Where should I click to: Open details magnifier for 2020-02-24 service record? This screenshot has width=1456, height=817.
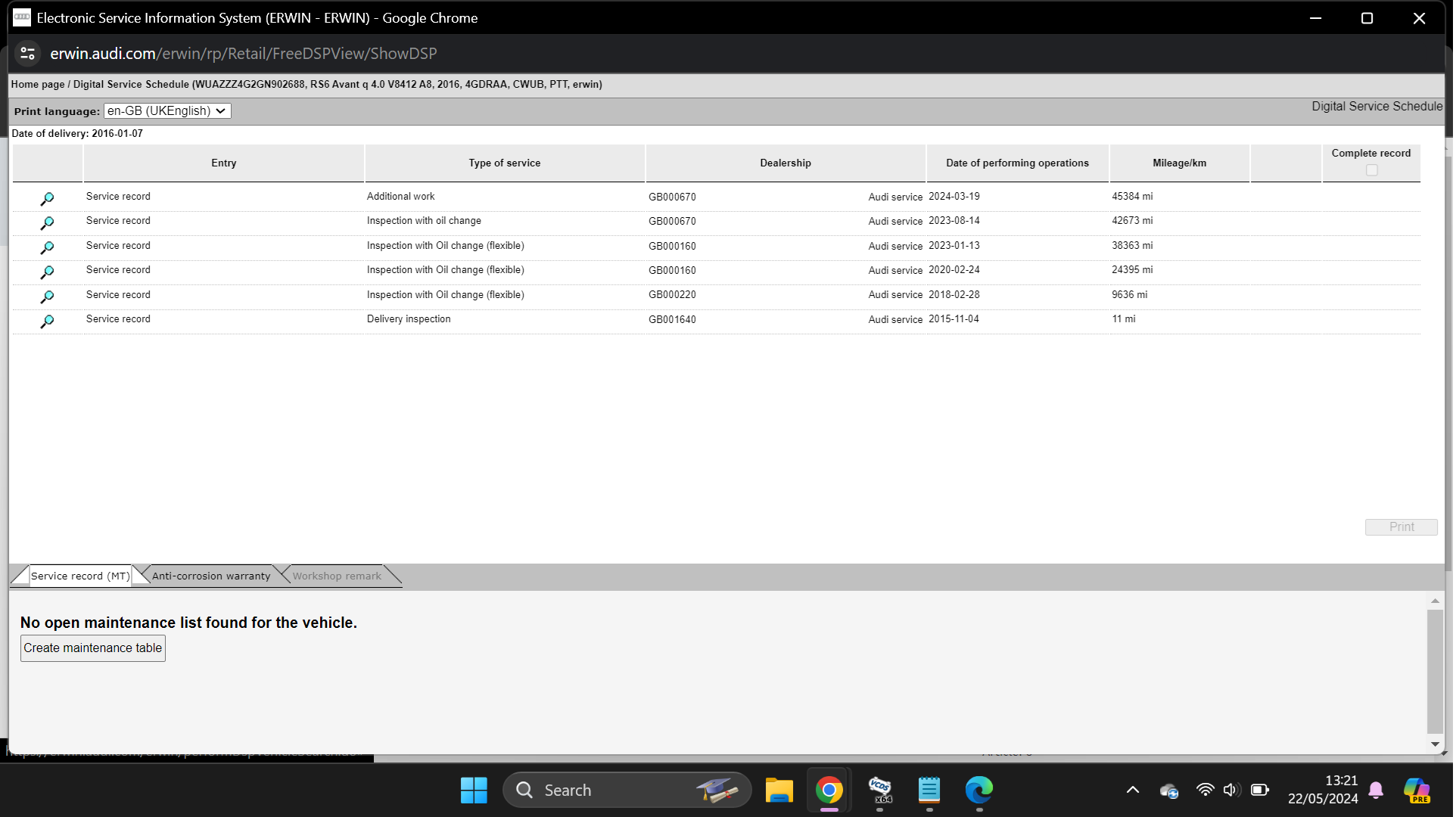(47, 272)
